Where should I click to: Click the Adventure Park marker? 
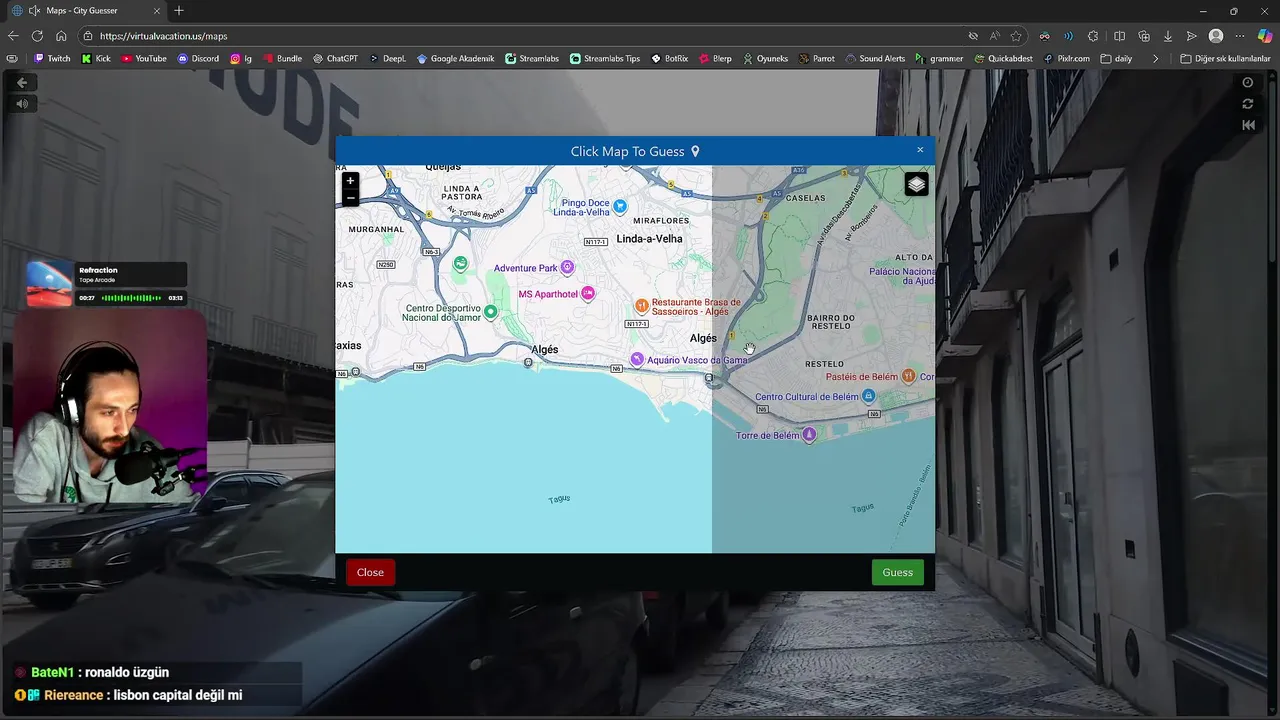567,267
